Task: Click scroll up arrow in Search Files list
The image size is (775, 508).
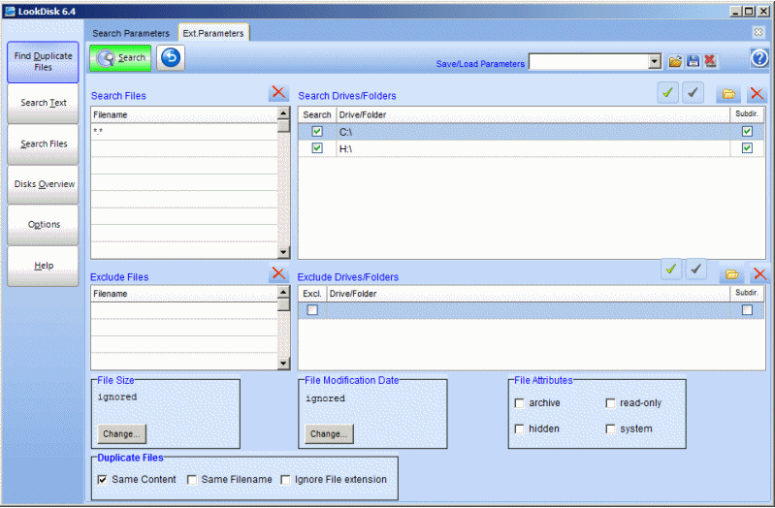Action: [283, 113]
